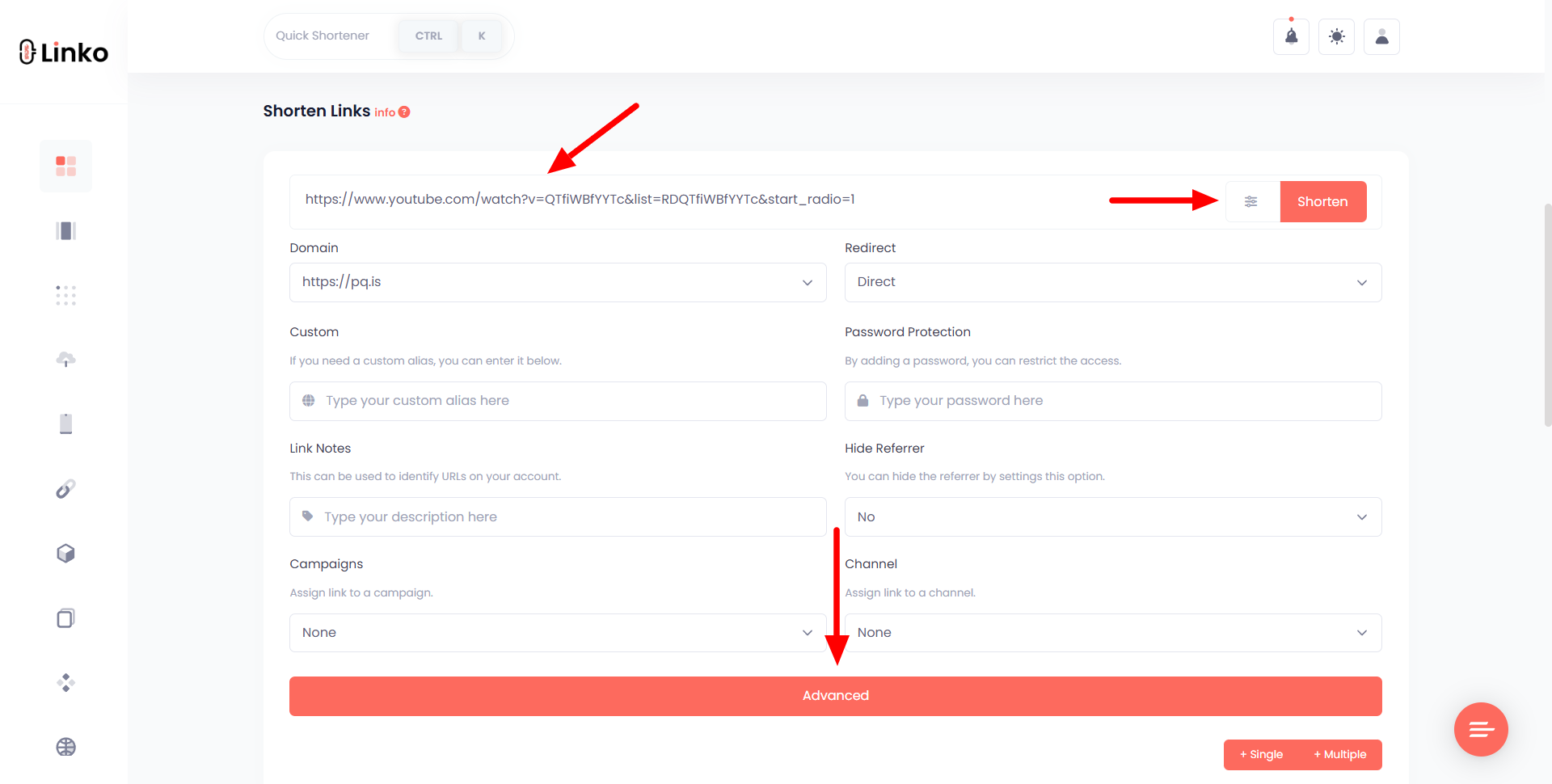Screen dimensions: 1552x784
Task: Open the Hide Referrer dropdown showing No
Action: tap(1113, 517)
